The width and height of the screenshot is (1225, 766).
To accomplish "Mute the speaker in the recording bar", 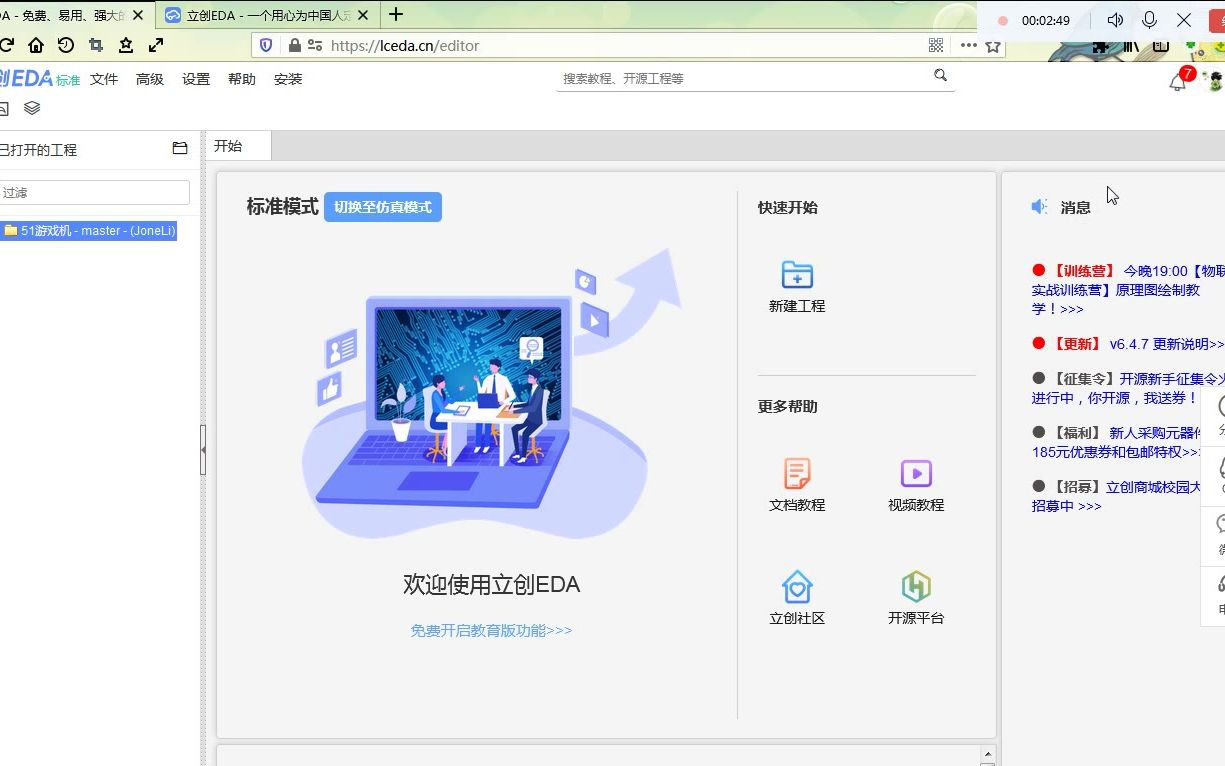I will coord(1115,18).
